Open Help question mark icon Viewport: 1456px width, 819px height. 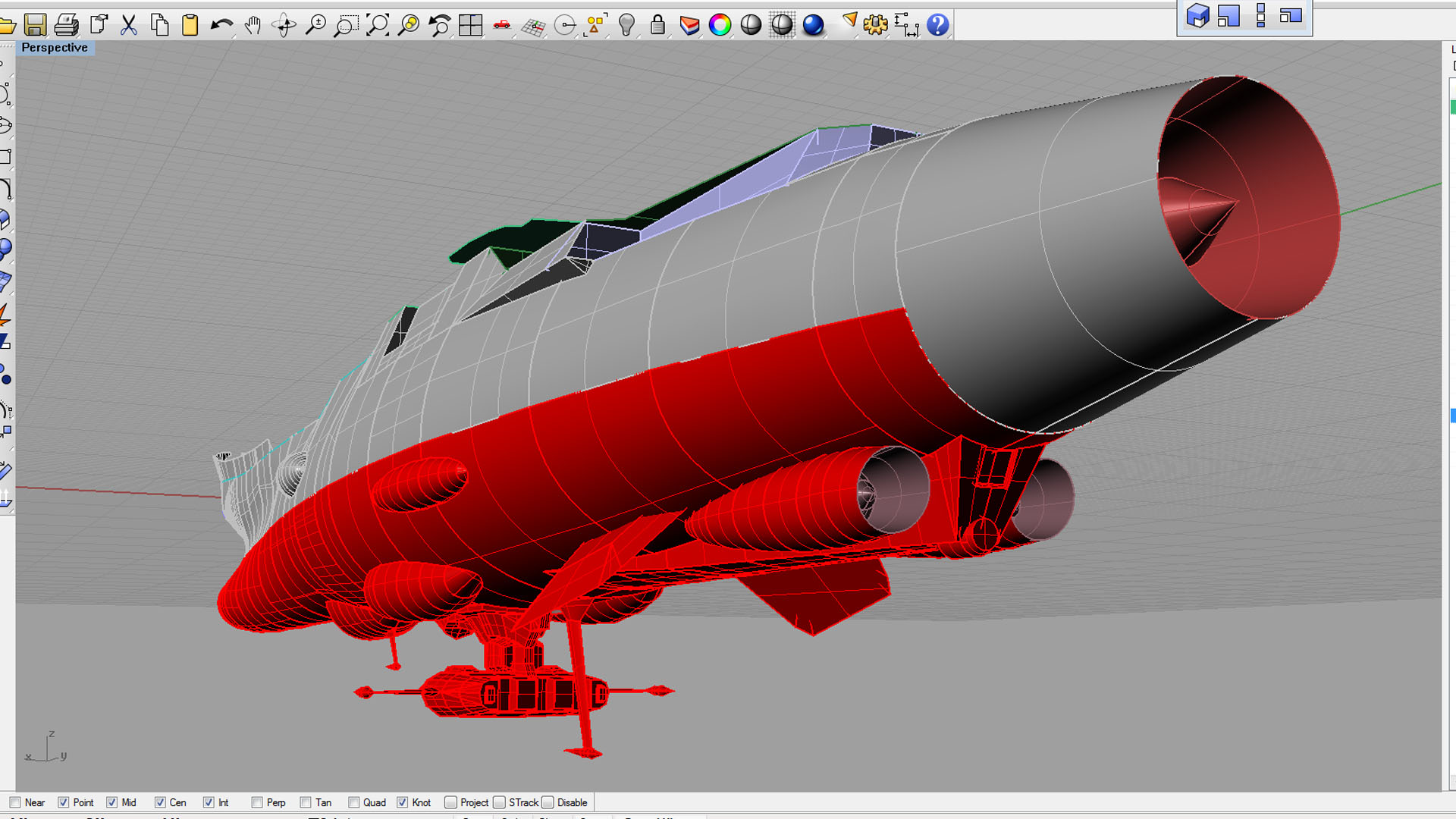click(938, 25)
